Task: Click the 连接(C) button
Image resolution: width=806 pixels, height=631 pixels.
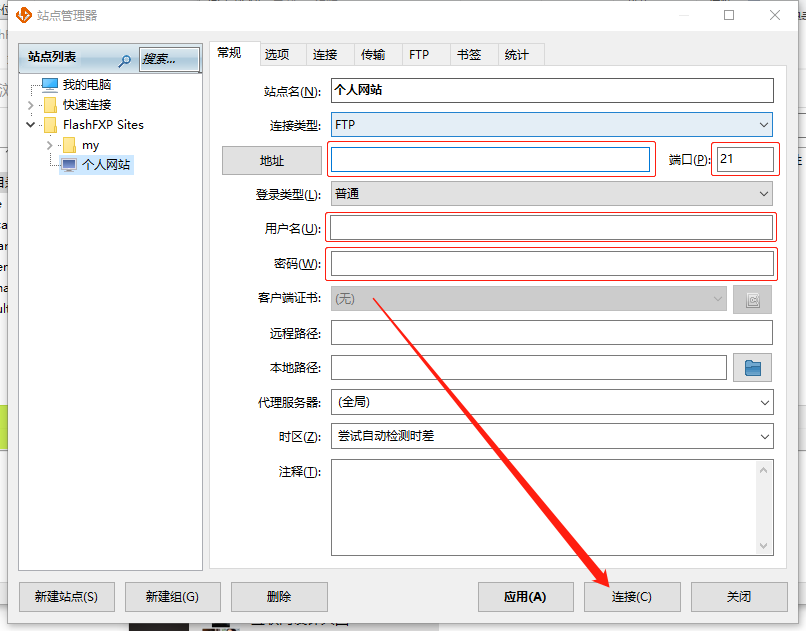Action: click(632, 597)
